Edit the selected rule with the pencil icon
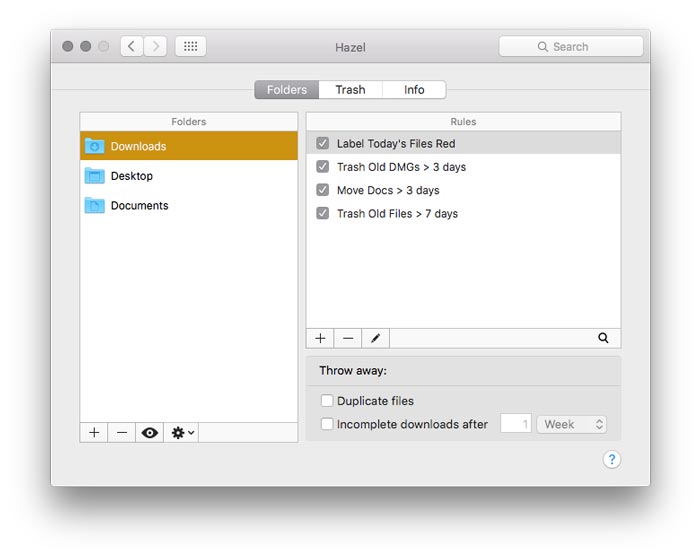Image resolution: width=700 pixels, height=558 pixels. 375,338
